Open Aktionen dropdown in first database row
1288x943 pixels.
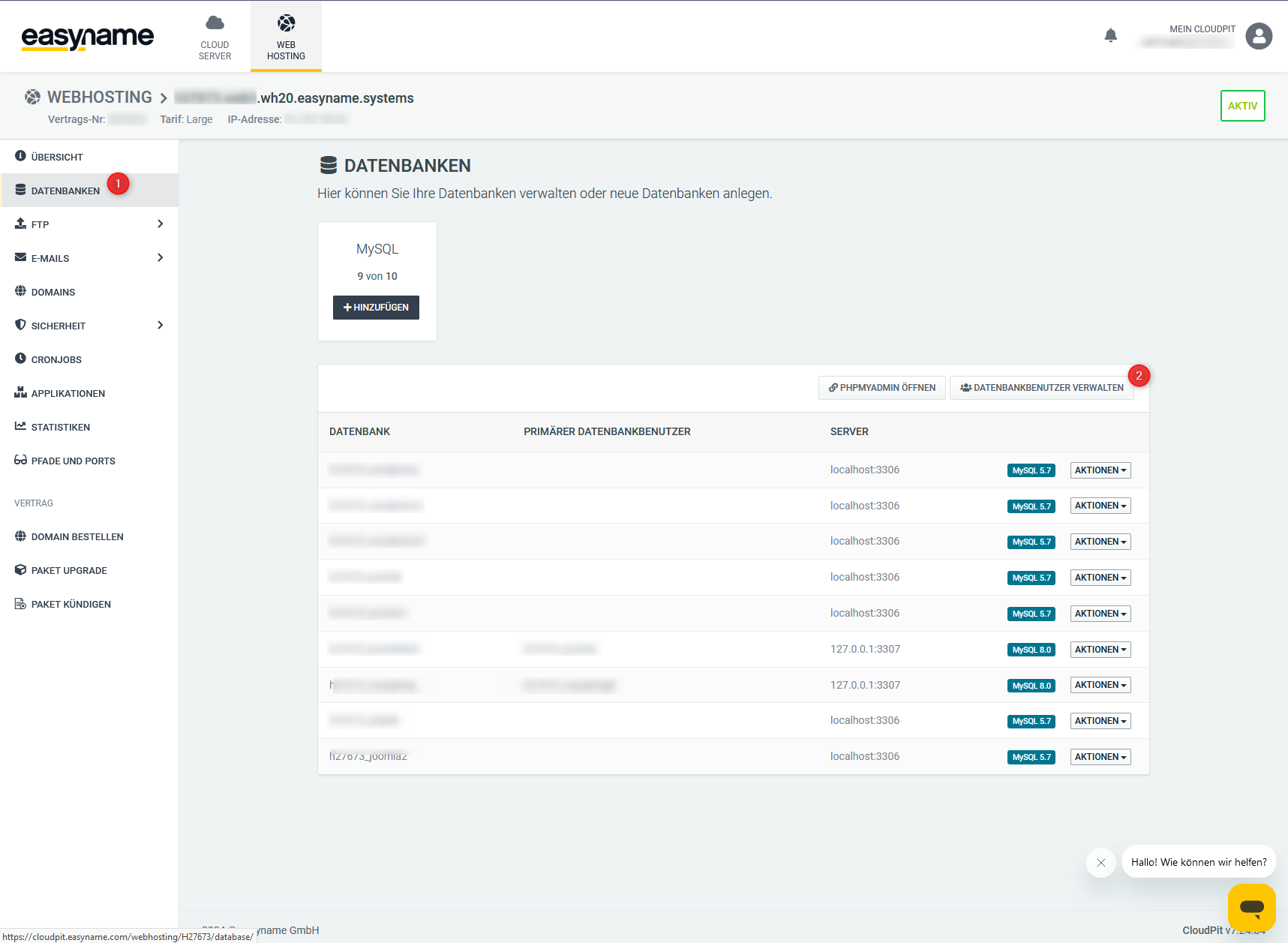[x=1100, y=470]
